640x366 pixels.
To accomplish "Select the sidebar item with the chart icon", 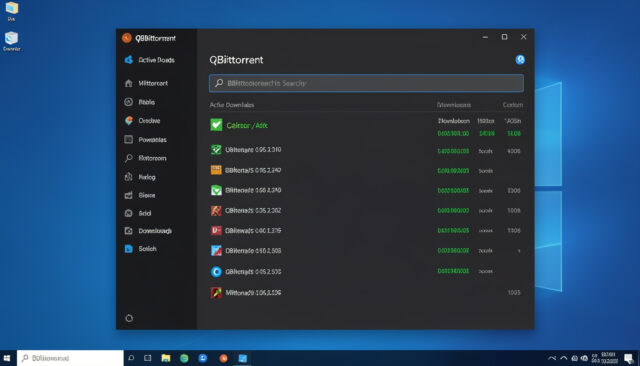I will click(139, 195).
